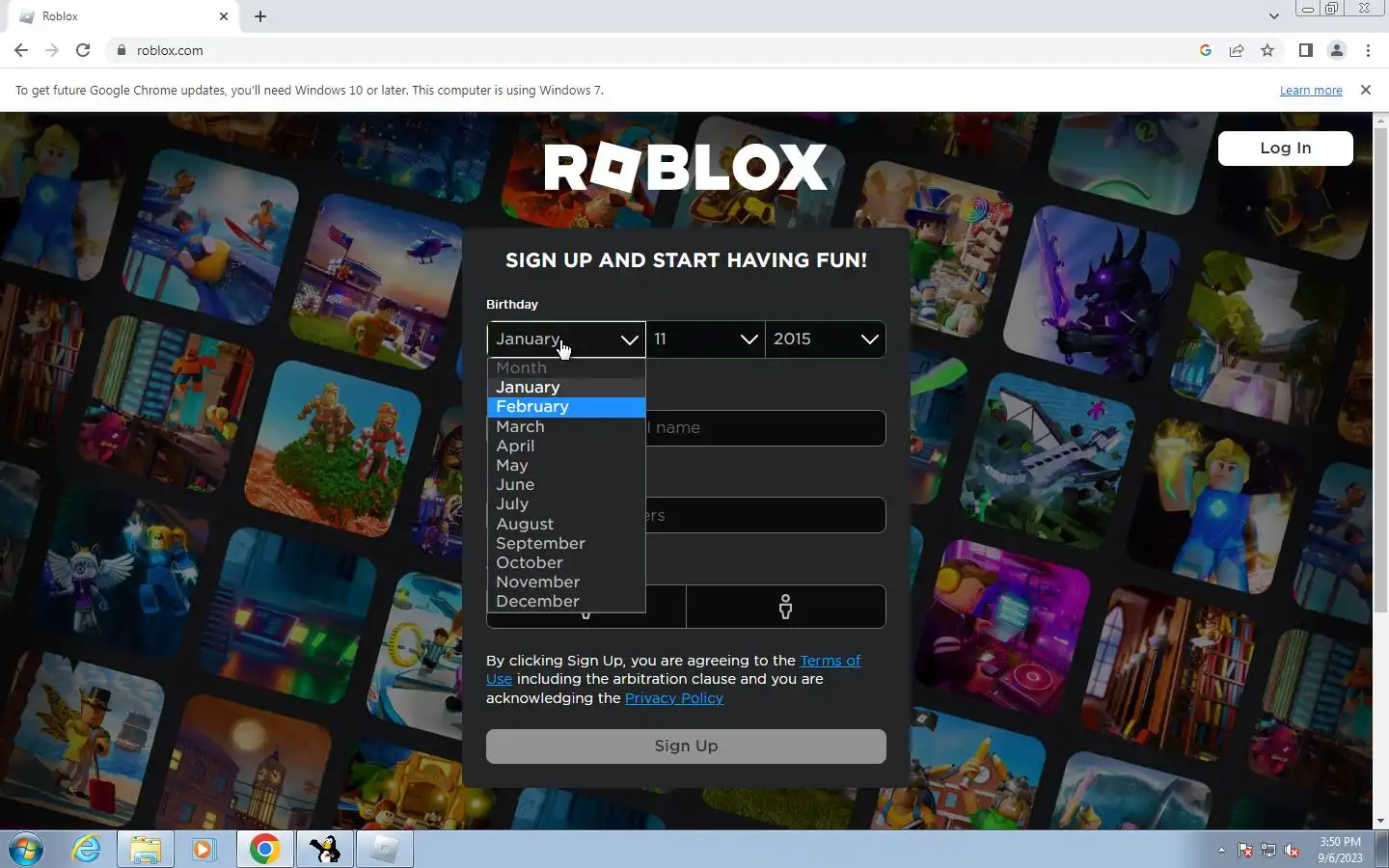
Task: Open the Windows Start menu
Action: (x=26, y=850)
